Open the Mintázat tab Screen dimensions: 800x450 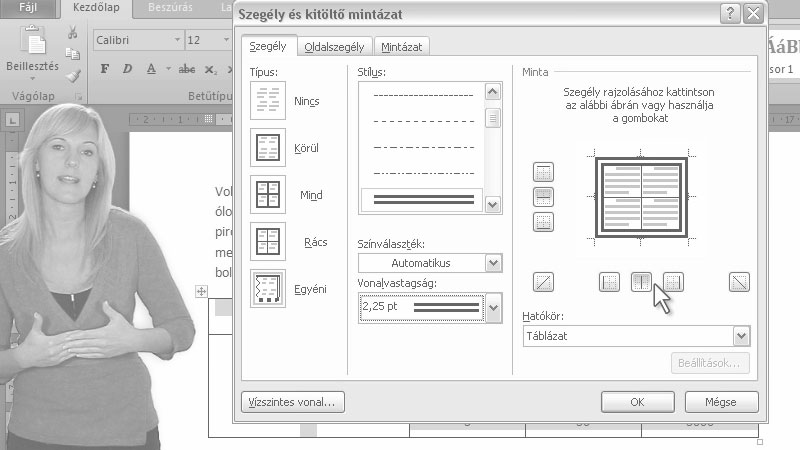[x=401, y=46]
